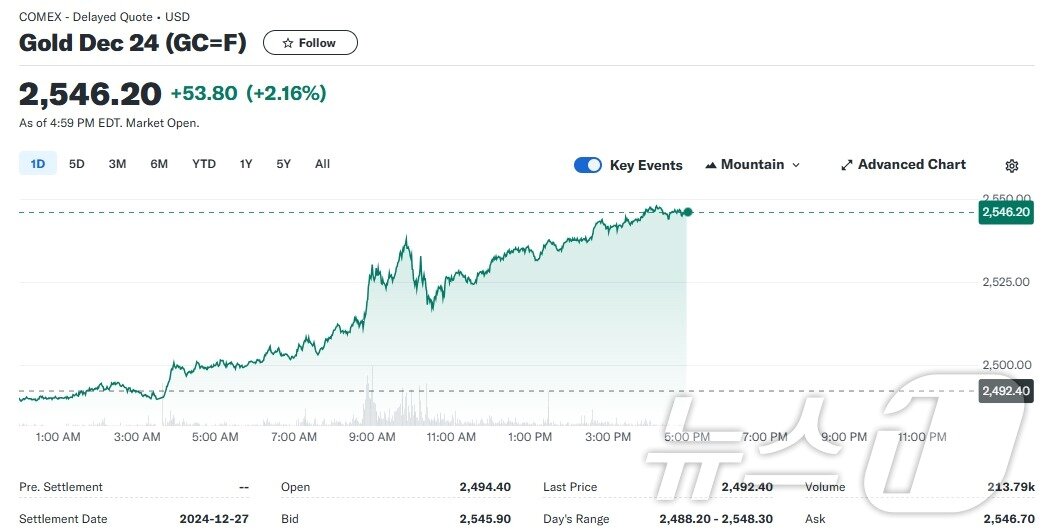This screenshot has height=532, width=1044.
Task: Show the 1Y chart range
Action: click(x=246, y=164)
